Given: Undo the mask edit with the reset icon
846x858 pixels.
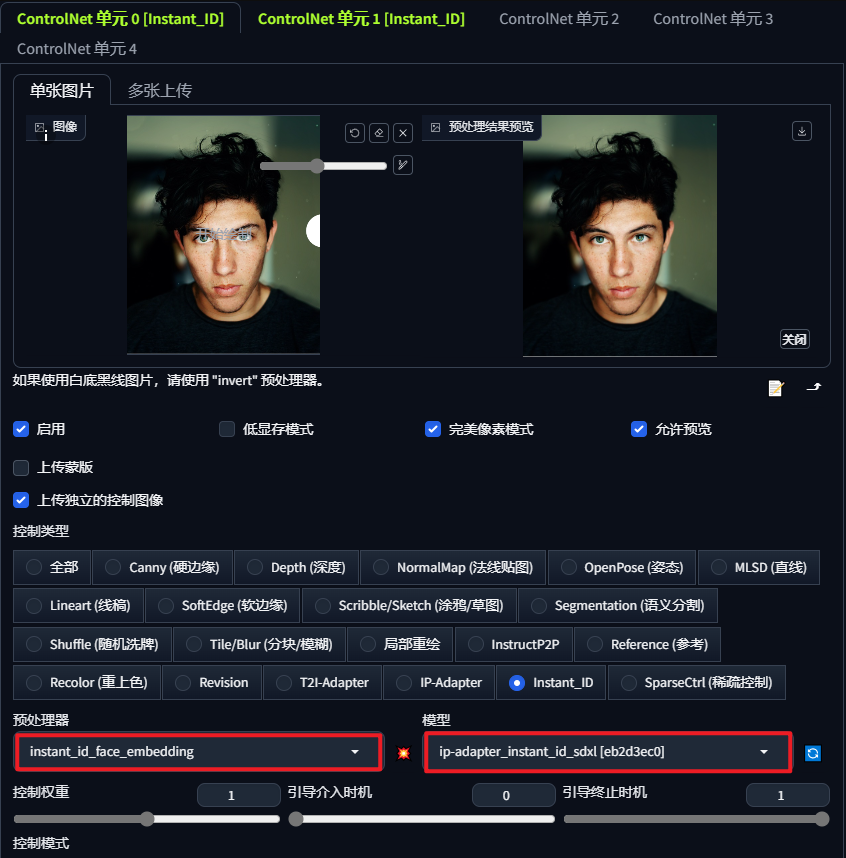Looking at the screenshot, I should click(x=354, y=133).
